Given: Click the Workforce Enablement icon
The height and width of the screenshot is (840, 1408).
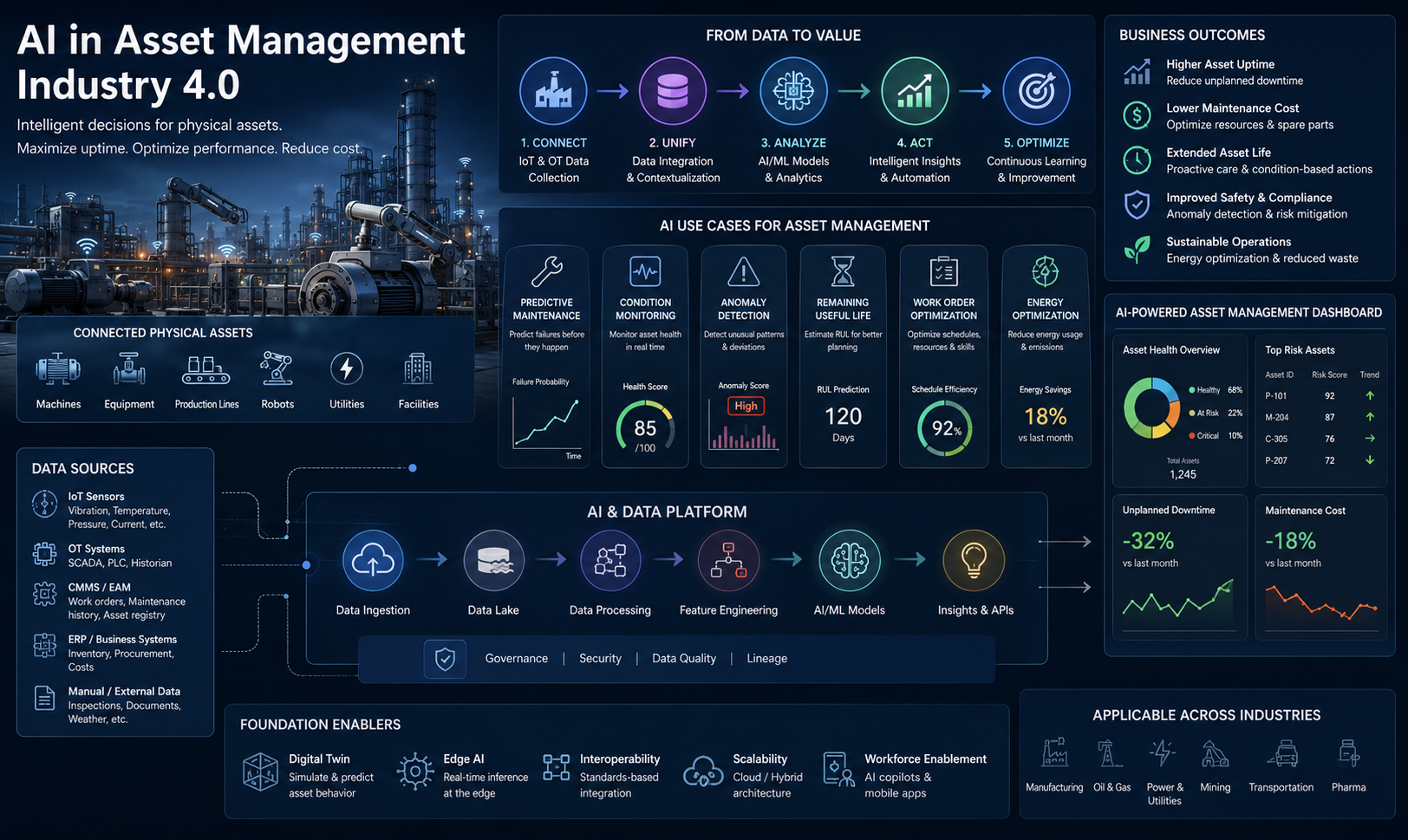Looking at the screenshot, I should 838,769.
